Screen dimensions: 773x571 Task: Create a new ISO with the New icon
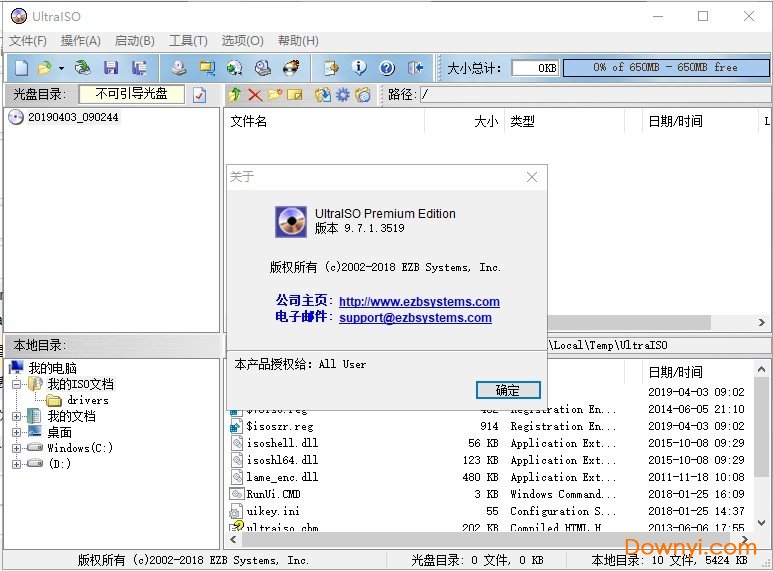[21, 68]
